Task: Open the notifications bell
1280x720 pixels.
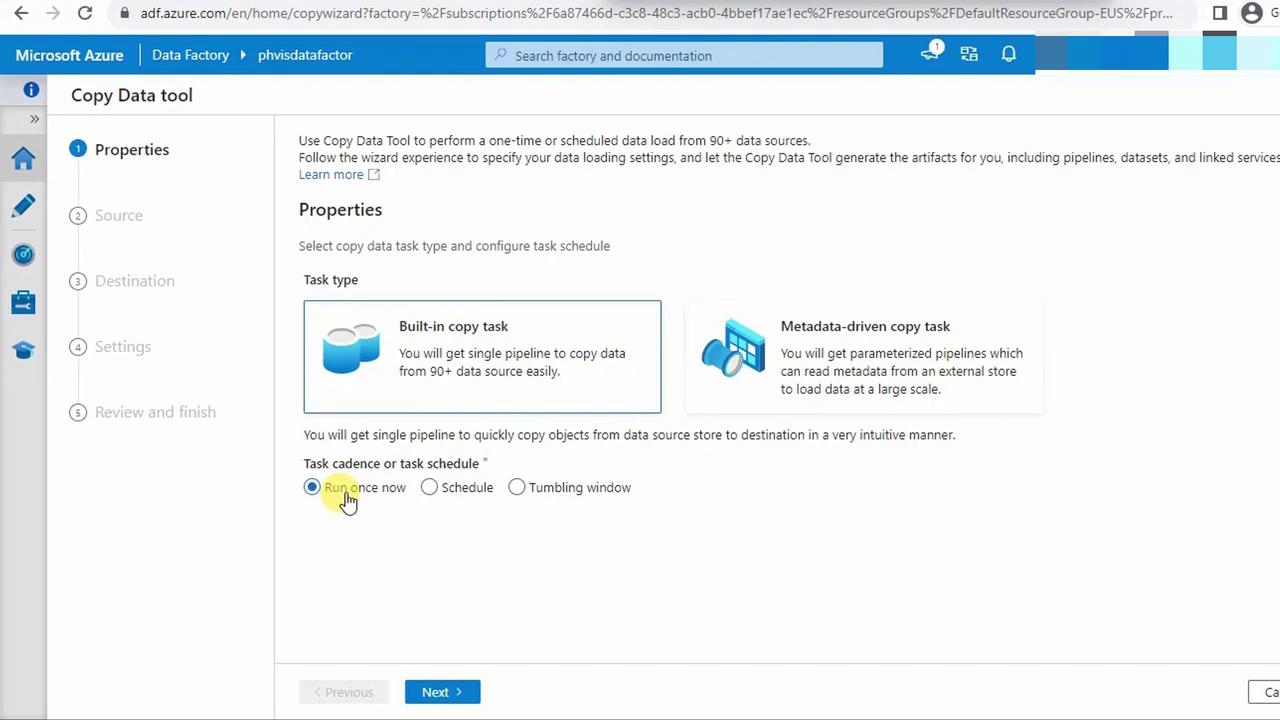Action: click(x=1009, y=55)
